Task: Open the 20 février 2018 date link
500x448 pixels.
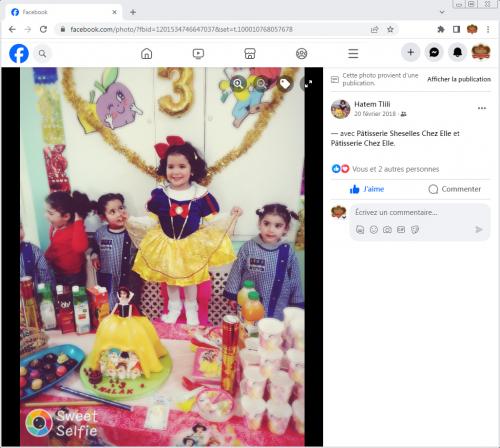Action: pyautogui.click(x=375, y=114)
